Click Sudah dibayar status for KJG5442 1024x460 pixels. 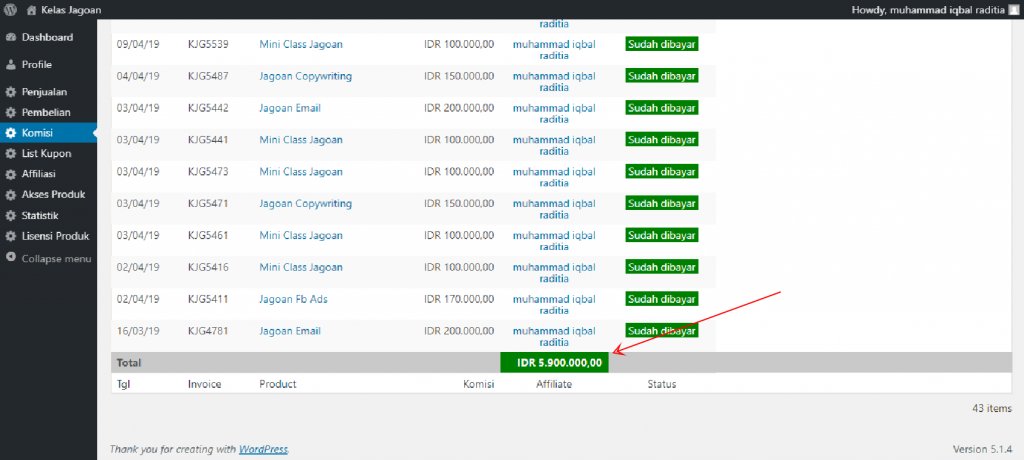[x=662, y=108]
